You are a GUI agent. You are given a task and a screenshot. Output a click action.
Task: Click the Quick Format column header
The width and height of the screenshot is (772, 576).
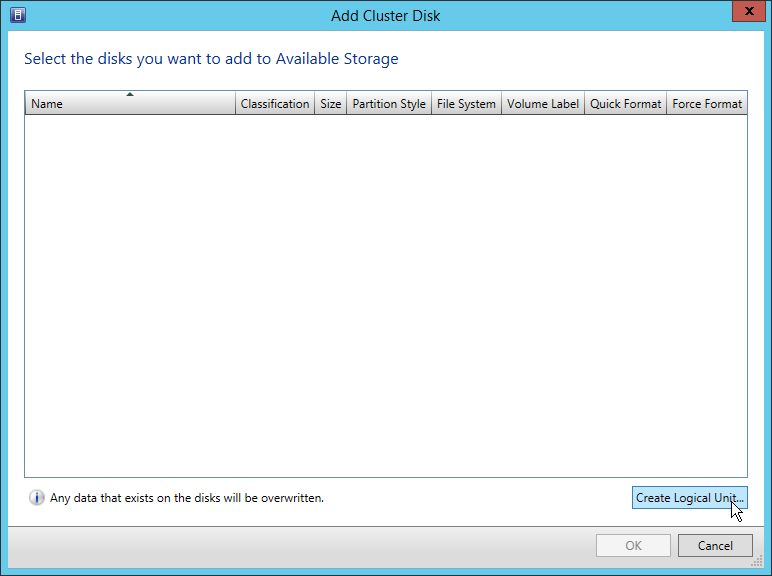(625, 104)
